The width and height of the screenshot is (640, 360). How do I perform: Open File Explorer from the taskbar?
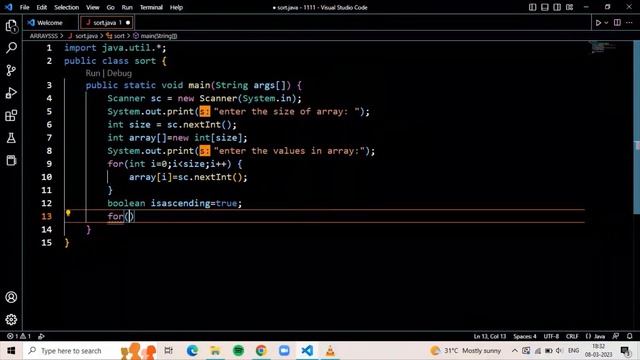coord(215,351)
